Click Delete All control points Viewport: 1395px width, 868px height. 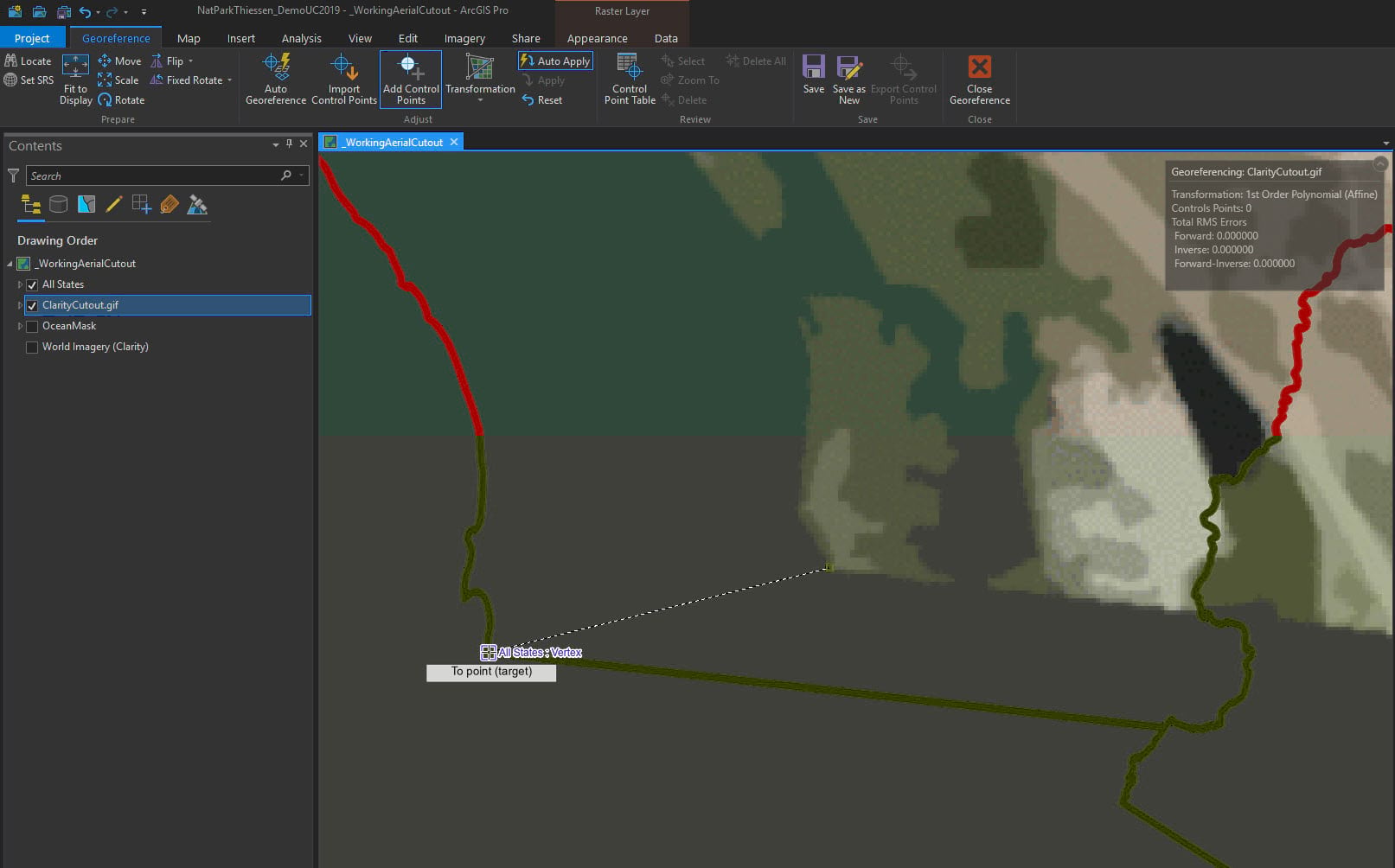click(756, 61)
